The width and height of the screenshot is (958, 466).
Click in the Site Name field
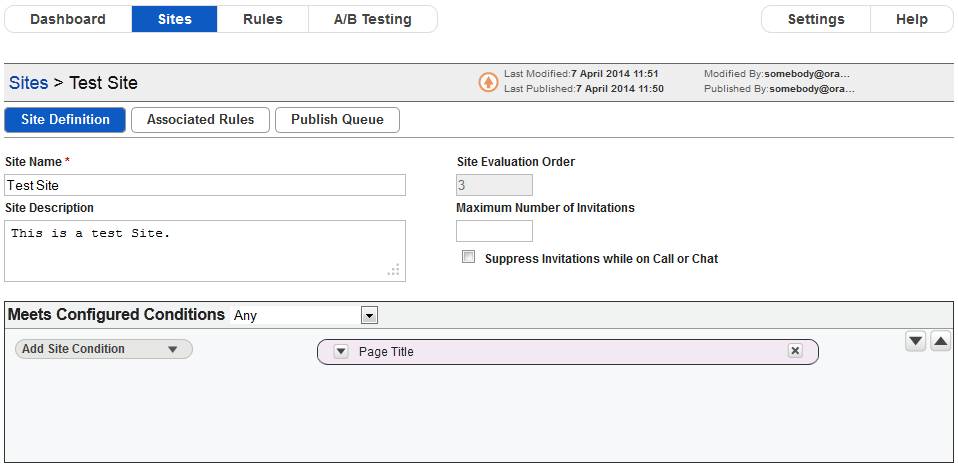(205, 185)
